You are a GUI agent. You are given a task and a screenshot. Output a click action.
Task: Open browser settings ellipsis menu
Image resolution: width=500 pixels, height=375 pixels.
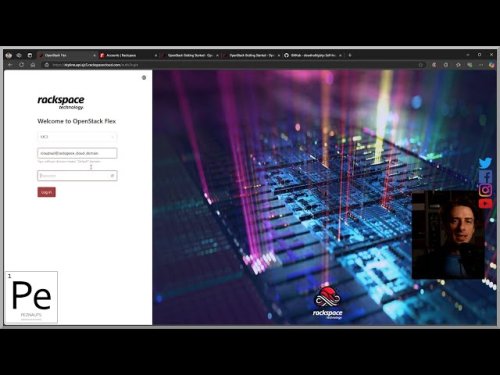pos(481,65)
